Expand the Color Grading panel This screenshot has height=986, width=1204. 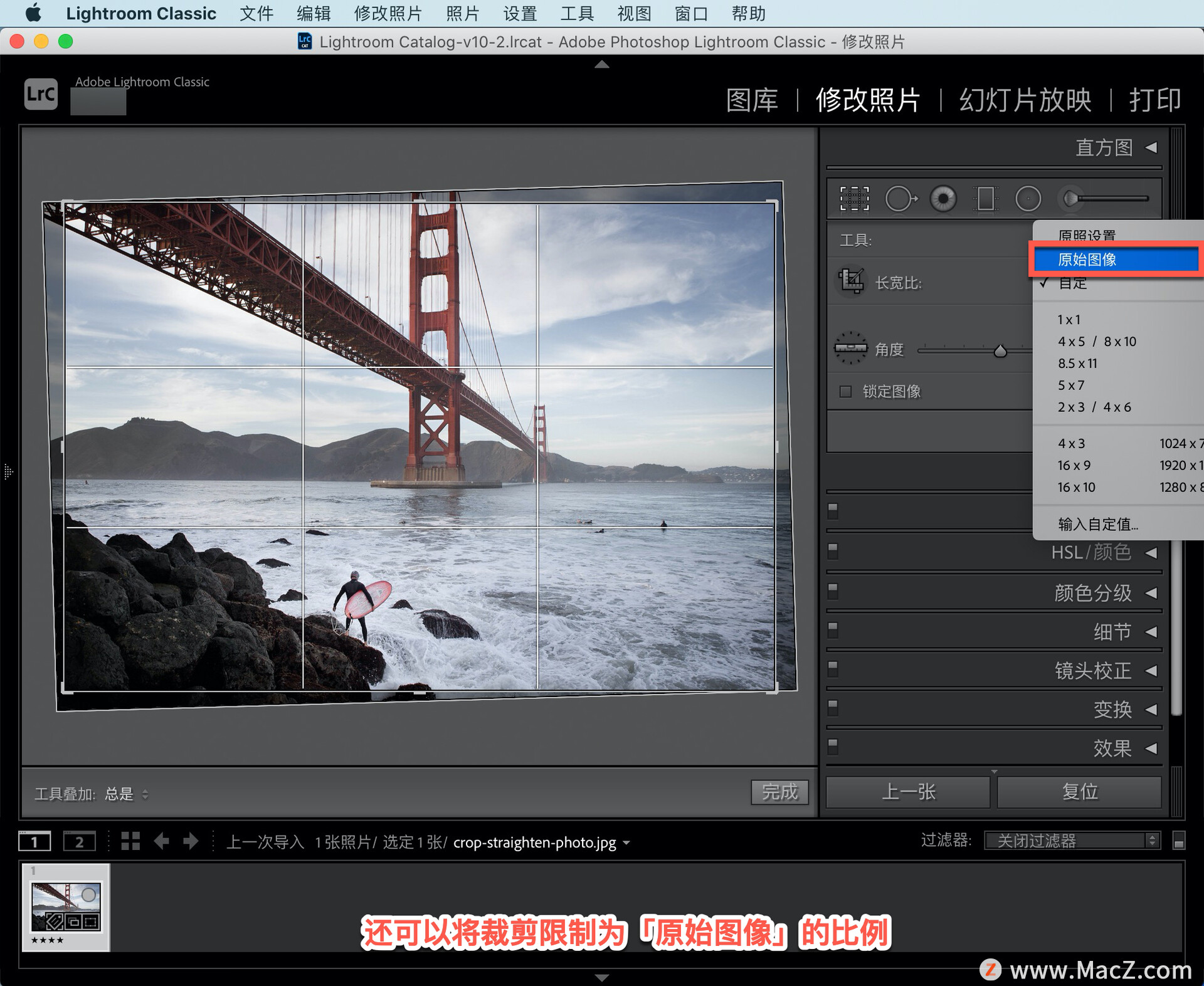pyautogui.click(x=1151, y=592)
